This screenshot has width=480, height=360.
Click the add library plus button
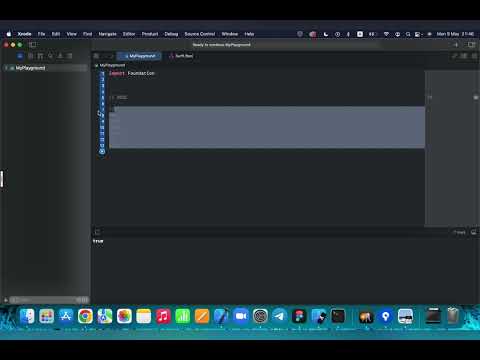pos(456,45)
